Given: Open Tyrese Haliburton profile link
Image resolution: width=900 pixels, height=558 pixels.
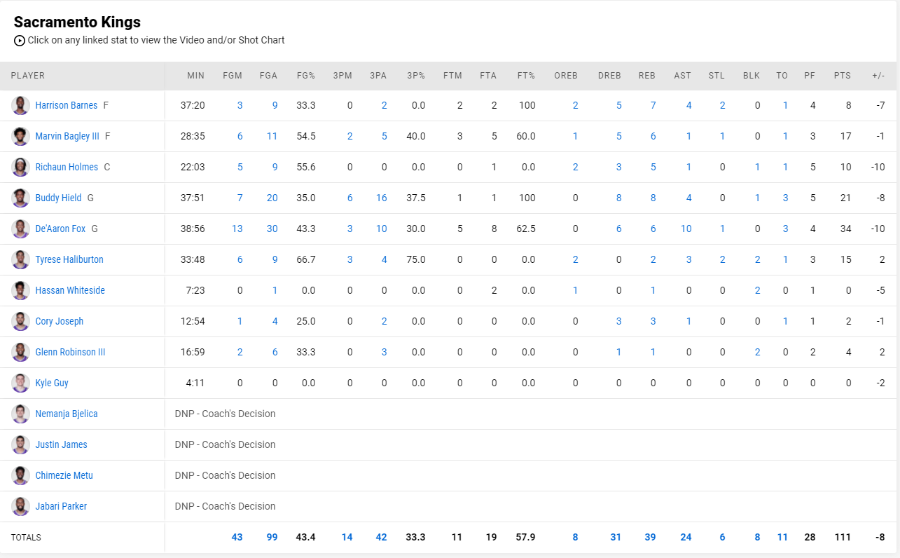Looking at the screenshot, I should coord(69,259).
